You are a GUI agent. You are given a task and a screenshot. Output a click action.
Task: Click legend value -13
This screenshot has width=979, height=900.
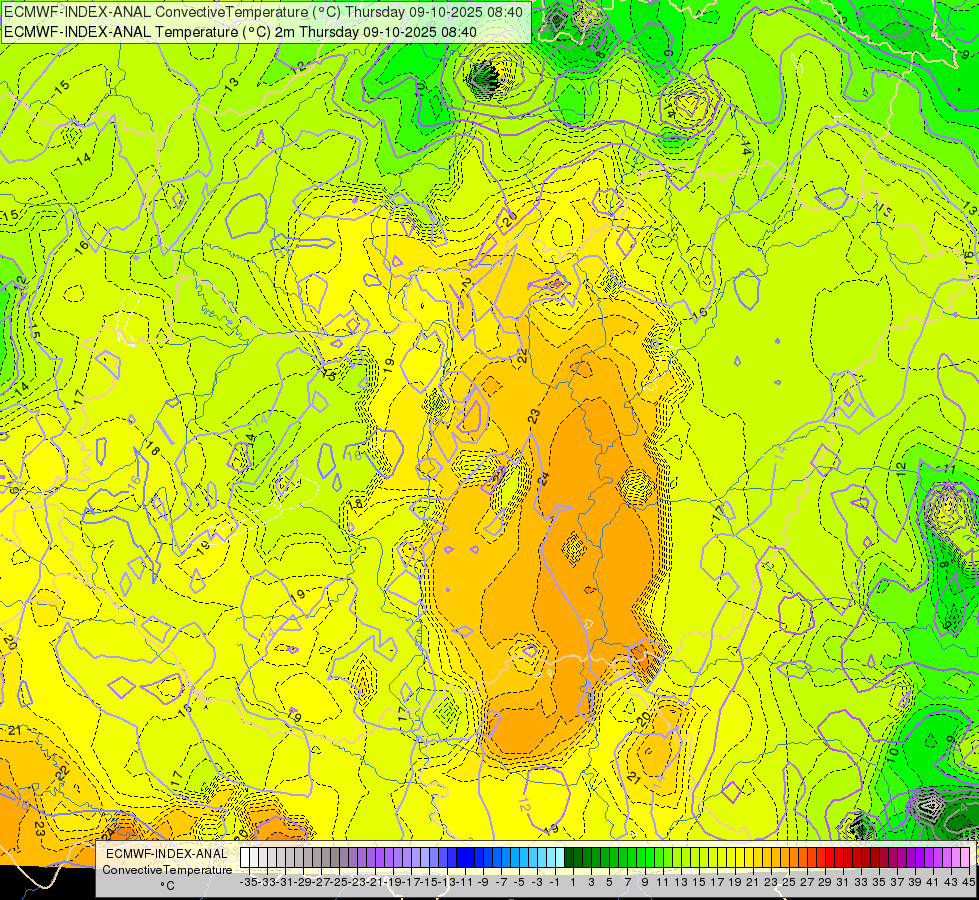coord(448,883)
